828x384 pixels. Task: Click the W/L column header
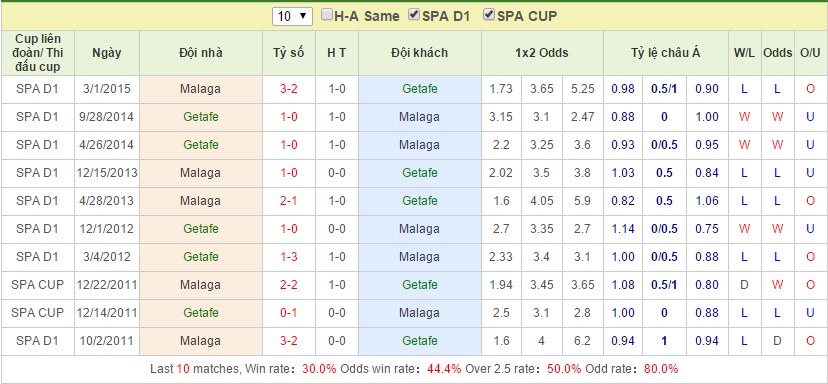point(744,53)
